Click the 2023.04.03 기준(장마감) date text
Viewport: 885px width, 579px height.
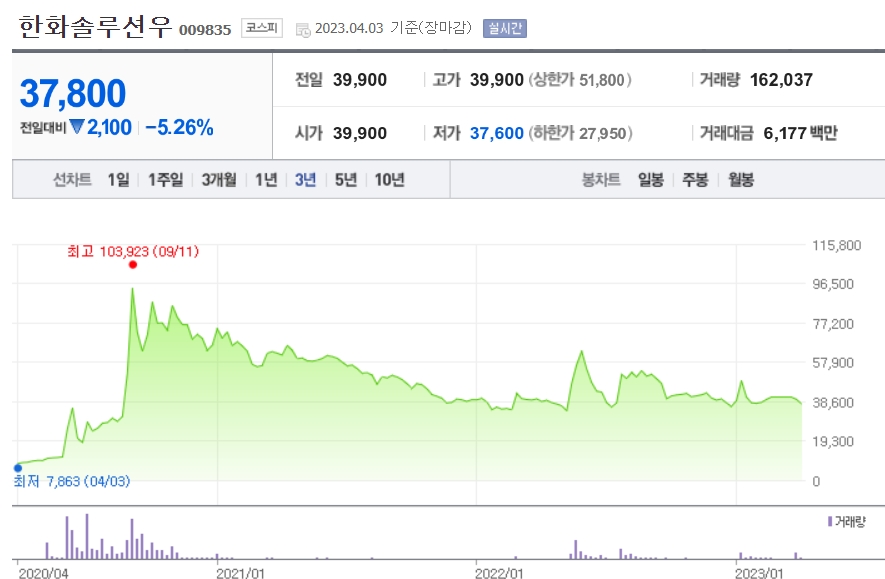(x=393, y=28)
